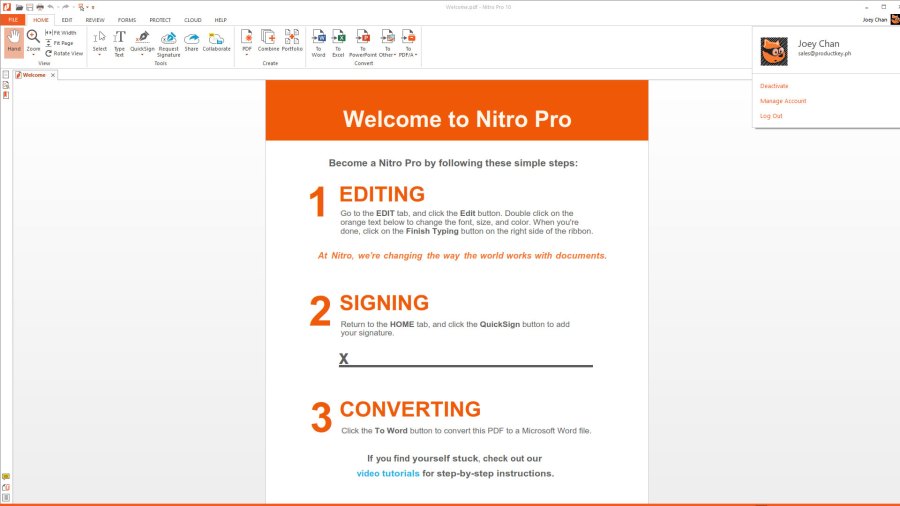Create a PDF Portfolio
900x506 pixels.
point(292,41)
